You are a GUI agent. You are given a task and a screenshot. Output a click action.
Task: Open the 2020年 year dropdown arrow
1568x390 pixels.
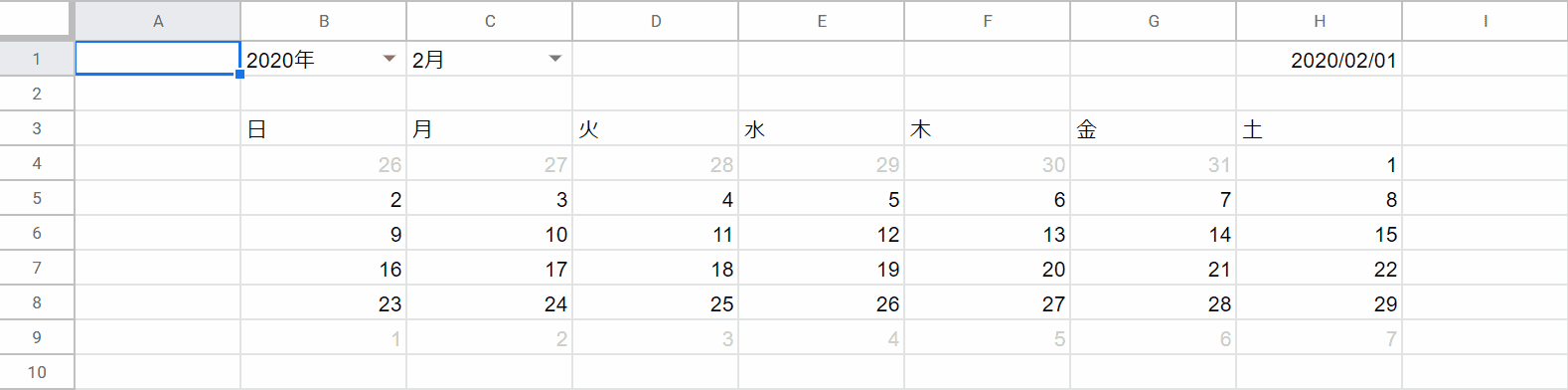pyautogui.click(x=390, y=59)
